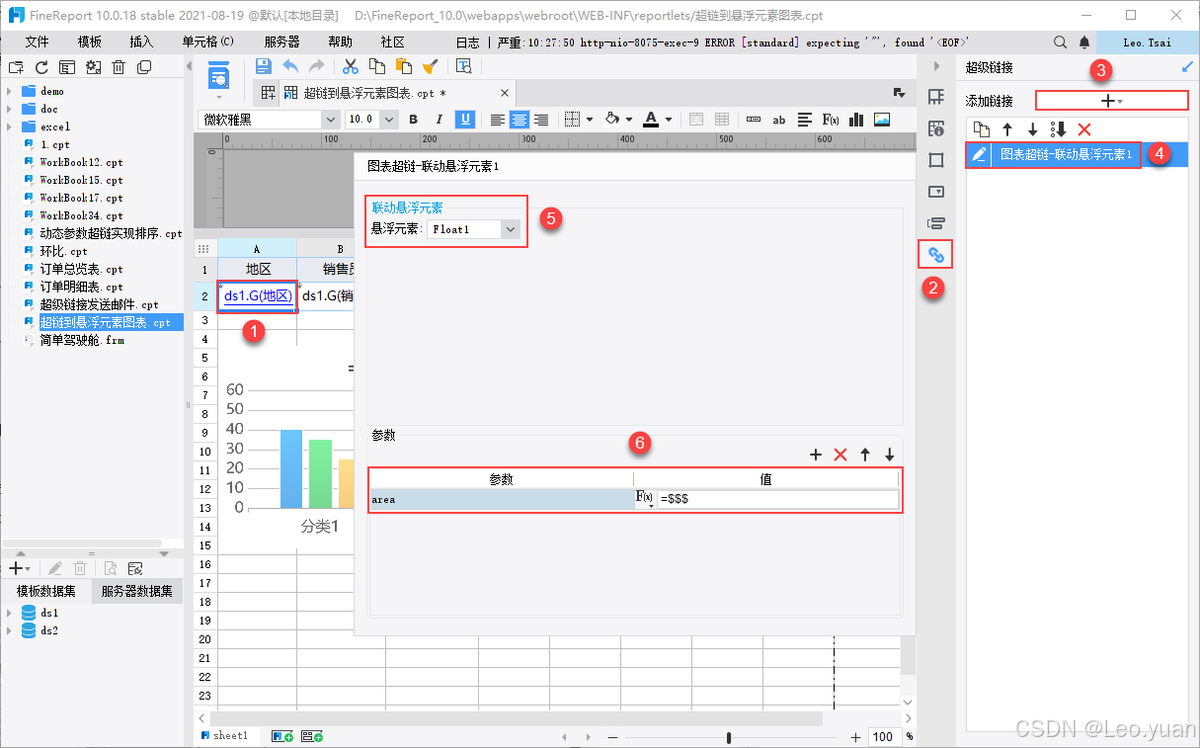Click the Undo arrow icon
The height and width of the screenshot is (748, 1200).
(x=291, y=66)
